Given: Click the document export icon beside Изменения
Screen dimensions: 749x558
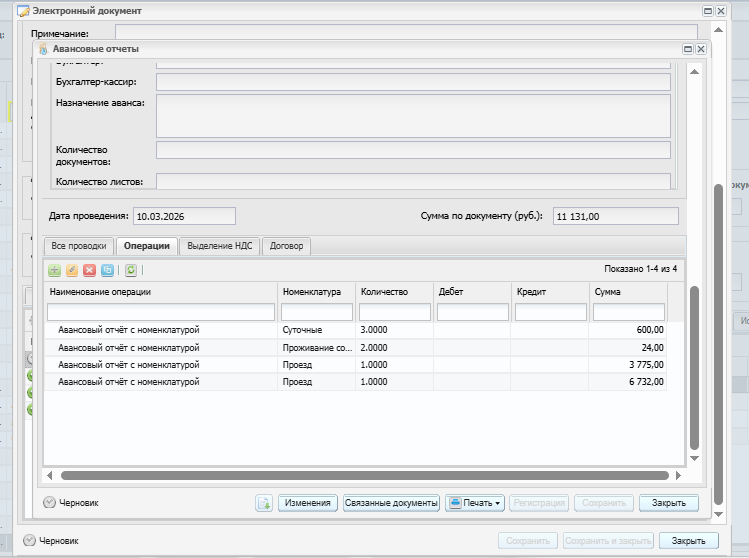Looking at the screenshot, I should pos(264,503).
